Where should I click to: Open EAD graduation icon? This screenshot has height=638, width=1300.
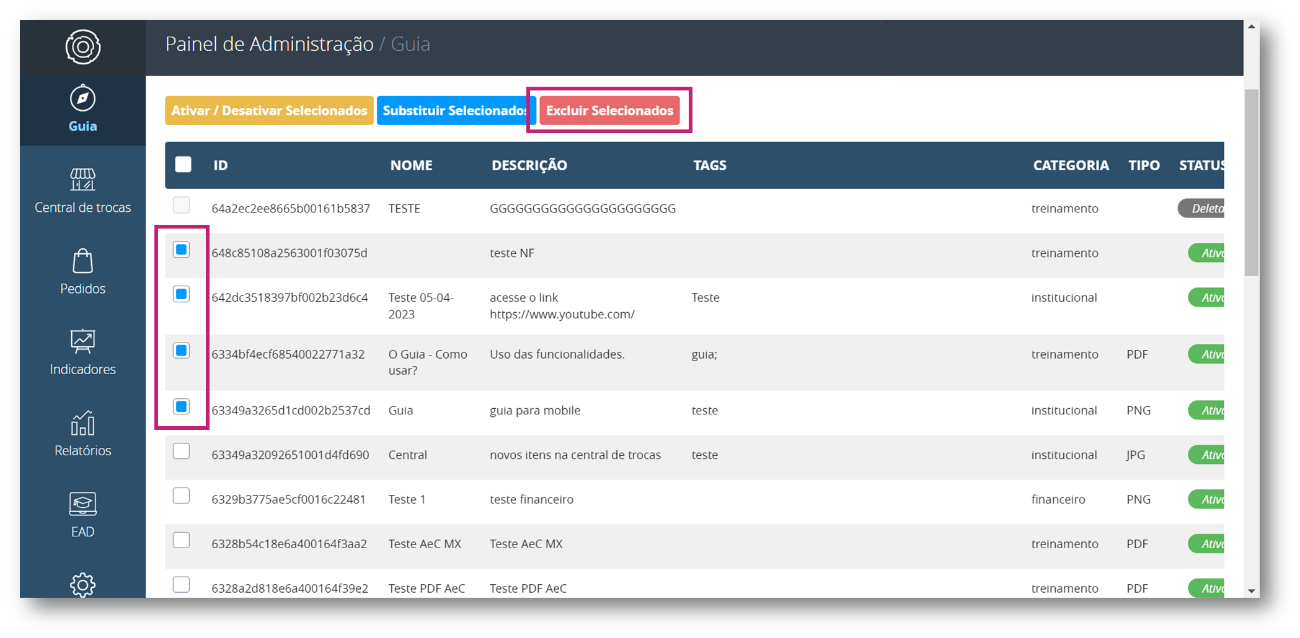pos(83,504)
